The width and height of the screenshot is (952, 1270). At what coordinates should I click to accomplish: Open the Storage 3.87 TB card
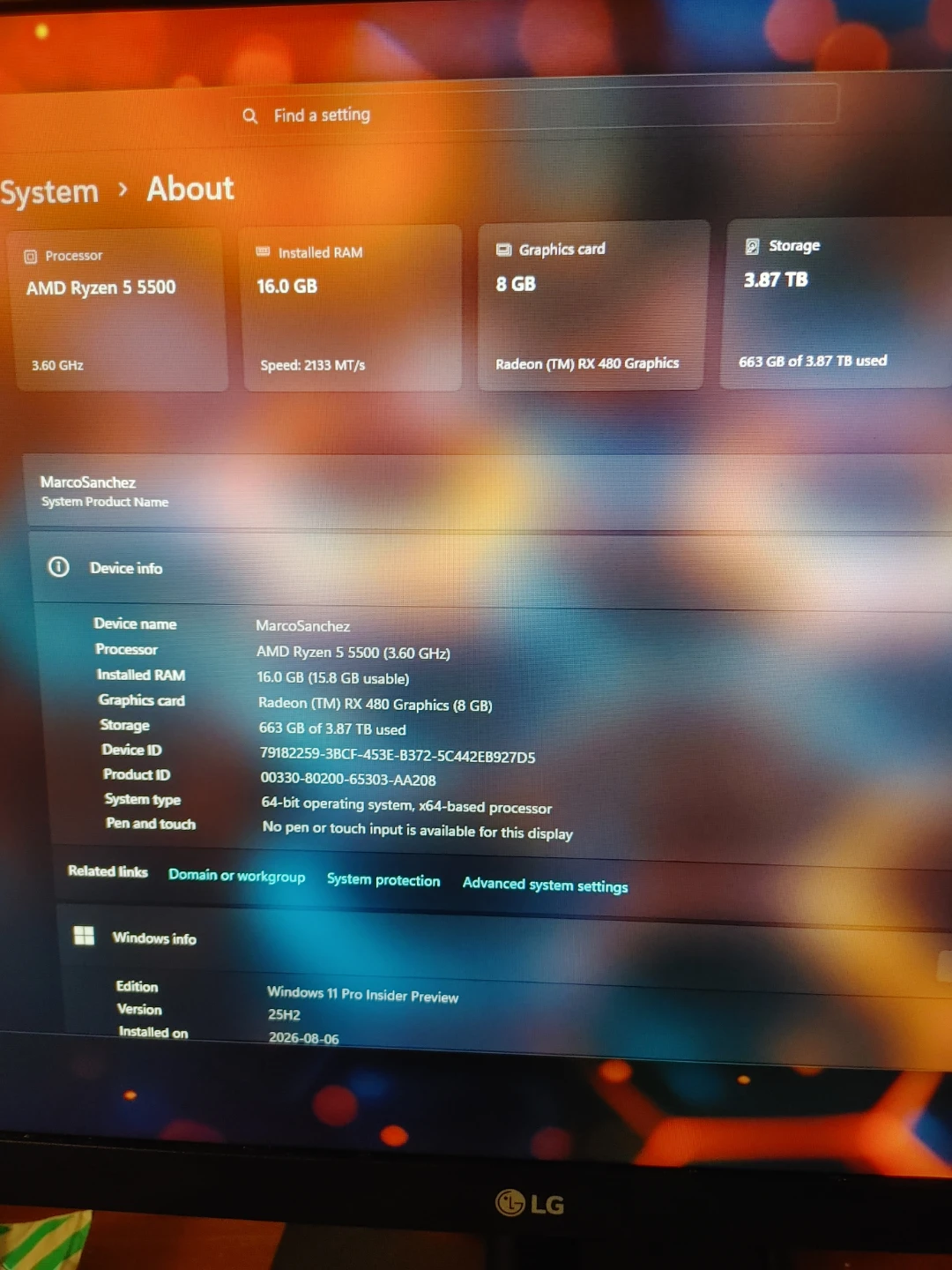(x=837, y=303)
